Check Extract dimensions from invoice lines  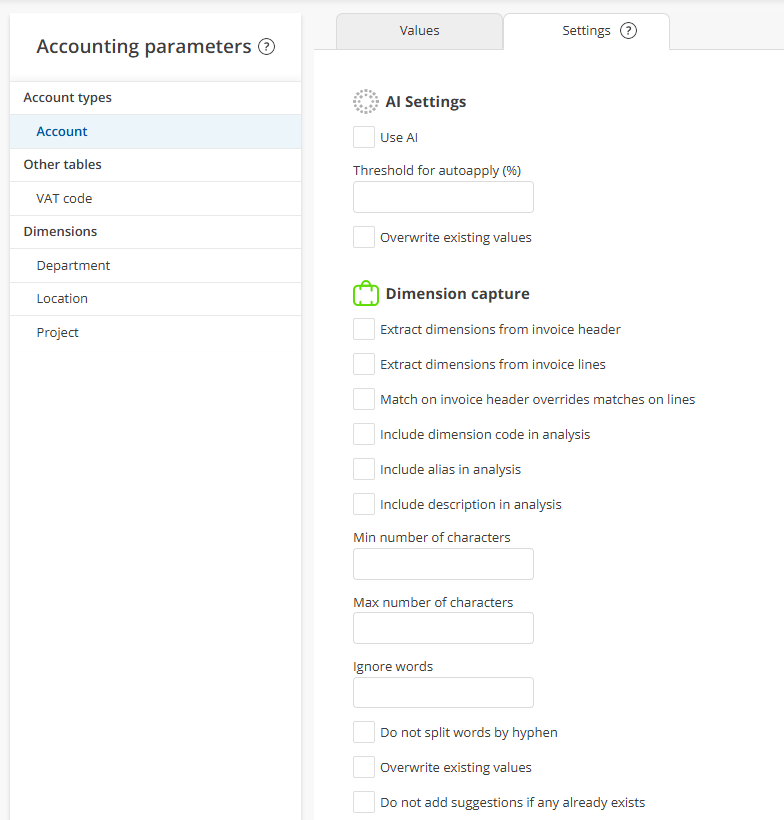point(364,364)
